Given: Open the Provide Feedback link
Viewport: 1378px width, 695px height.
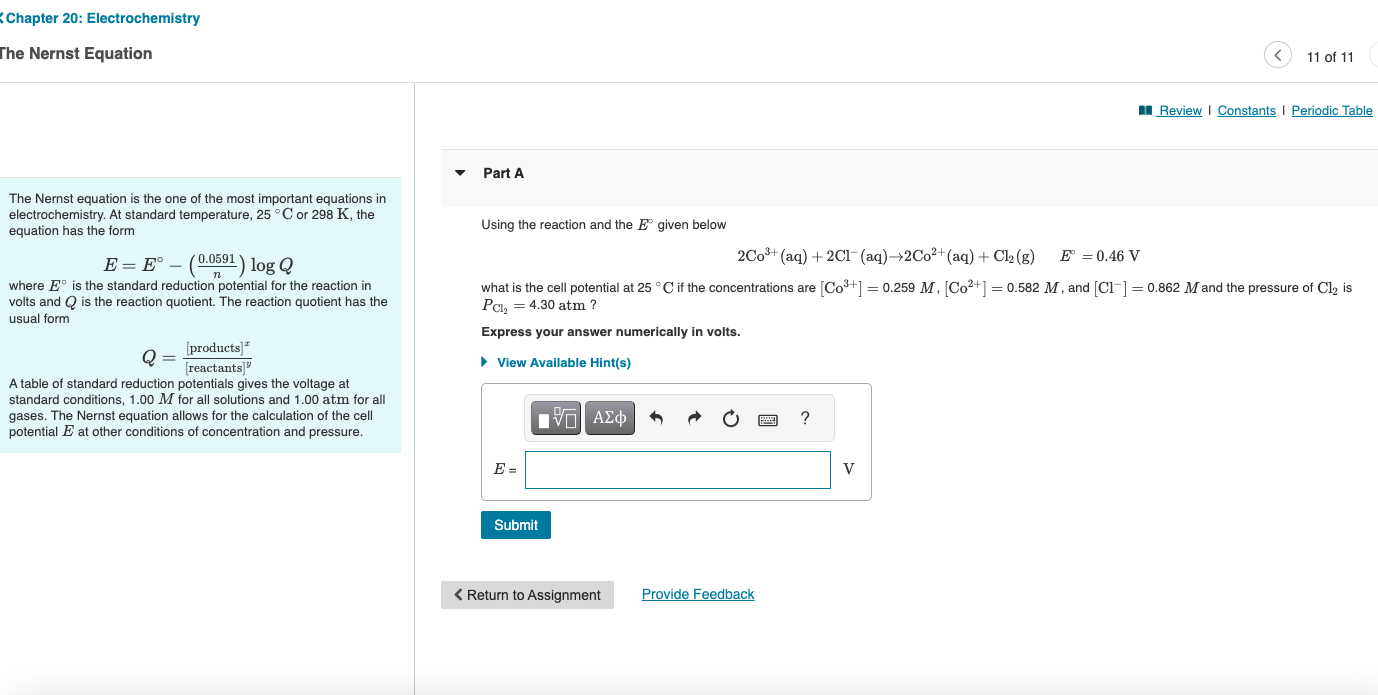Looking at the screenshot, I should coord(697,593).
